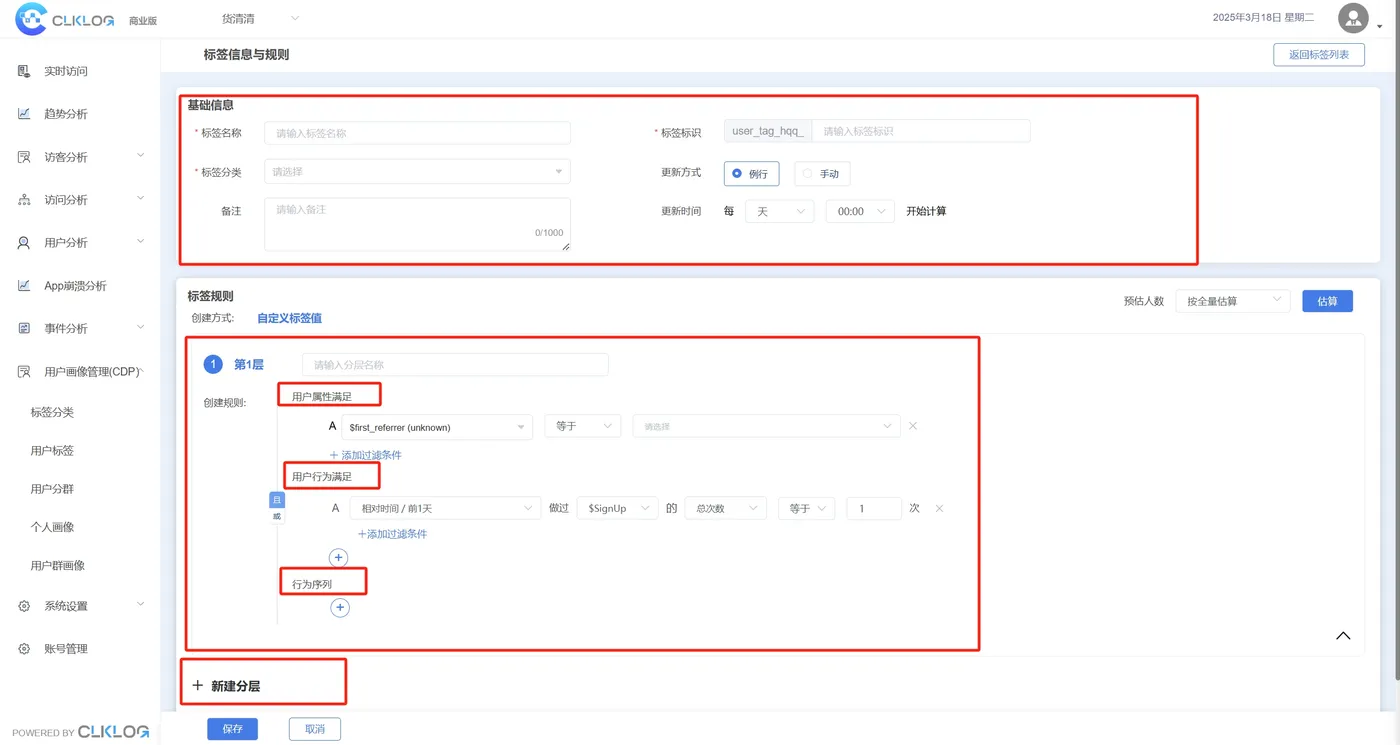Viewport: 1400px width, 745px height.
Task: Switch rule logic to 或
Action: 277,516
